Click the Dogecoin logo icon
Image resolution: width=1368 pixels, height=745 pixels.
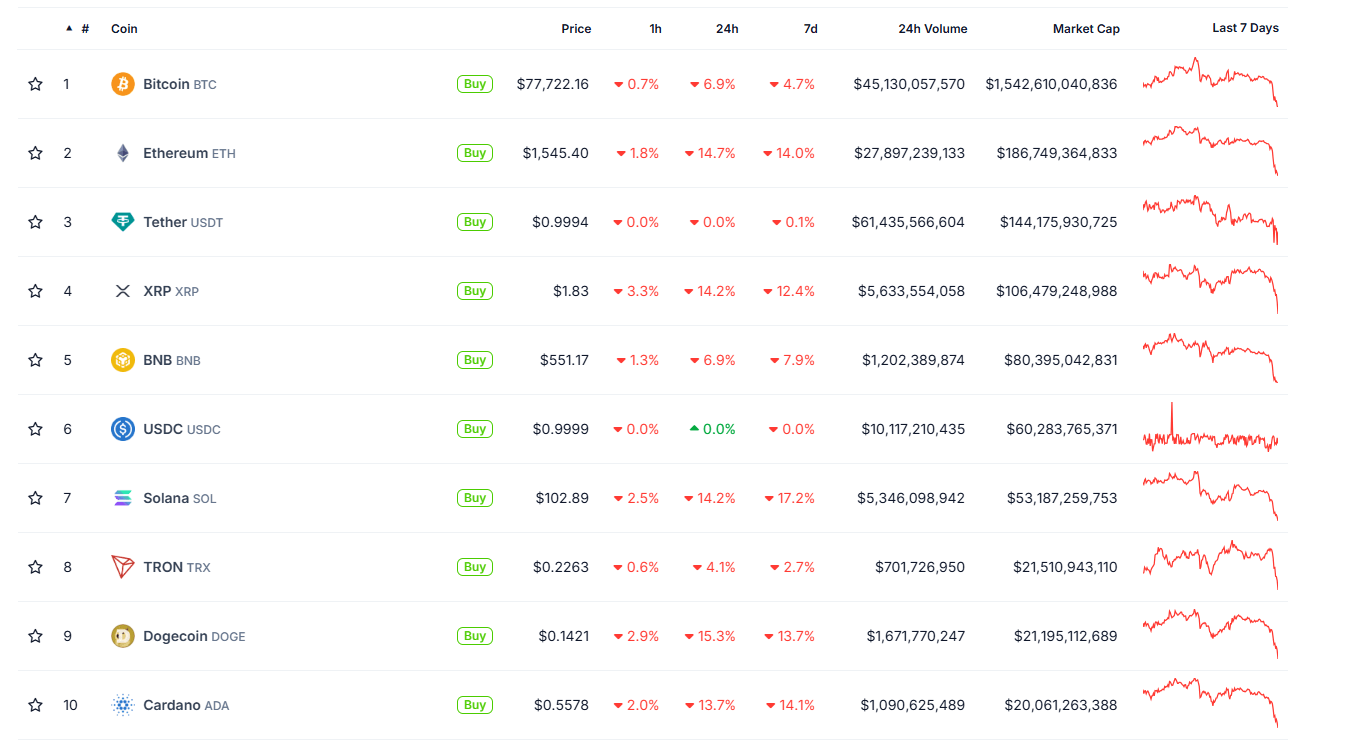pyautogui.click(x=122, y=635)
